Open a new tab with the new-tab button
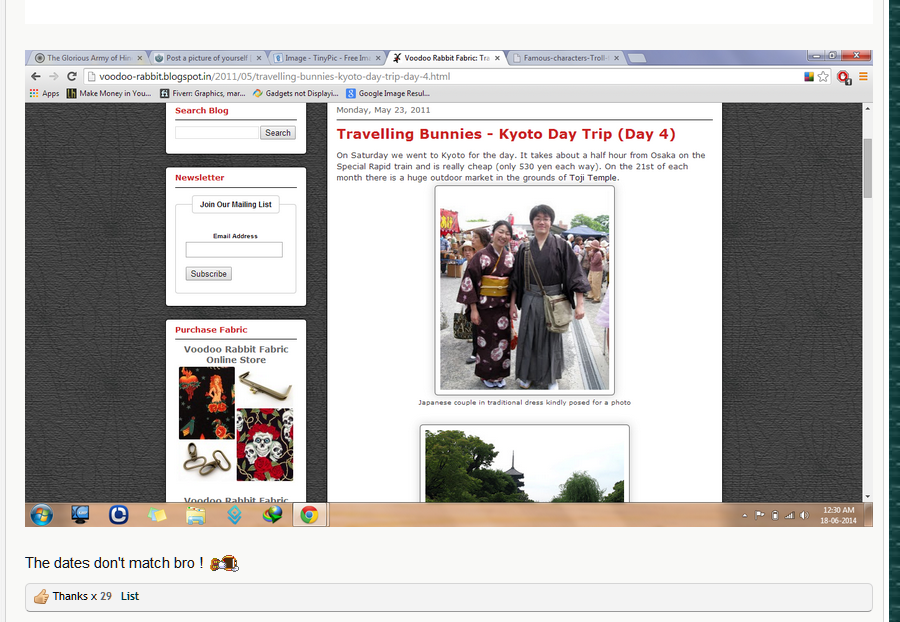This screenshot has width=900, height=622. click(x=637, y=58)
